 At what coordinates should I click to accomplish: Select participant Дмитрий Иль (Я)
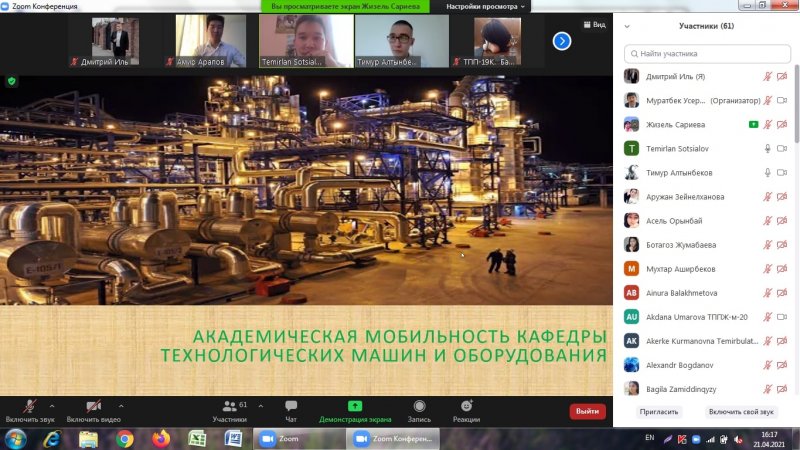point(706,77)
